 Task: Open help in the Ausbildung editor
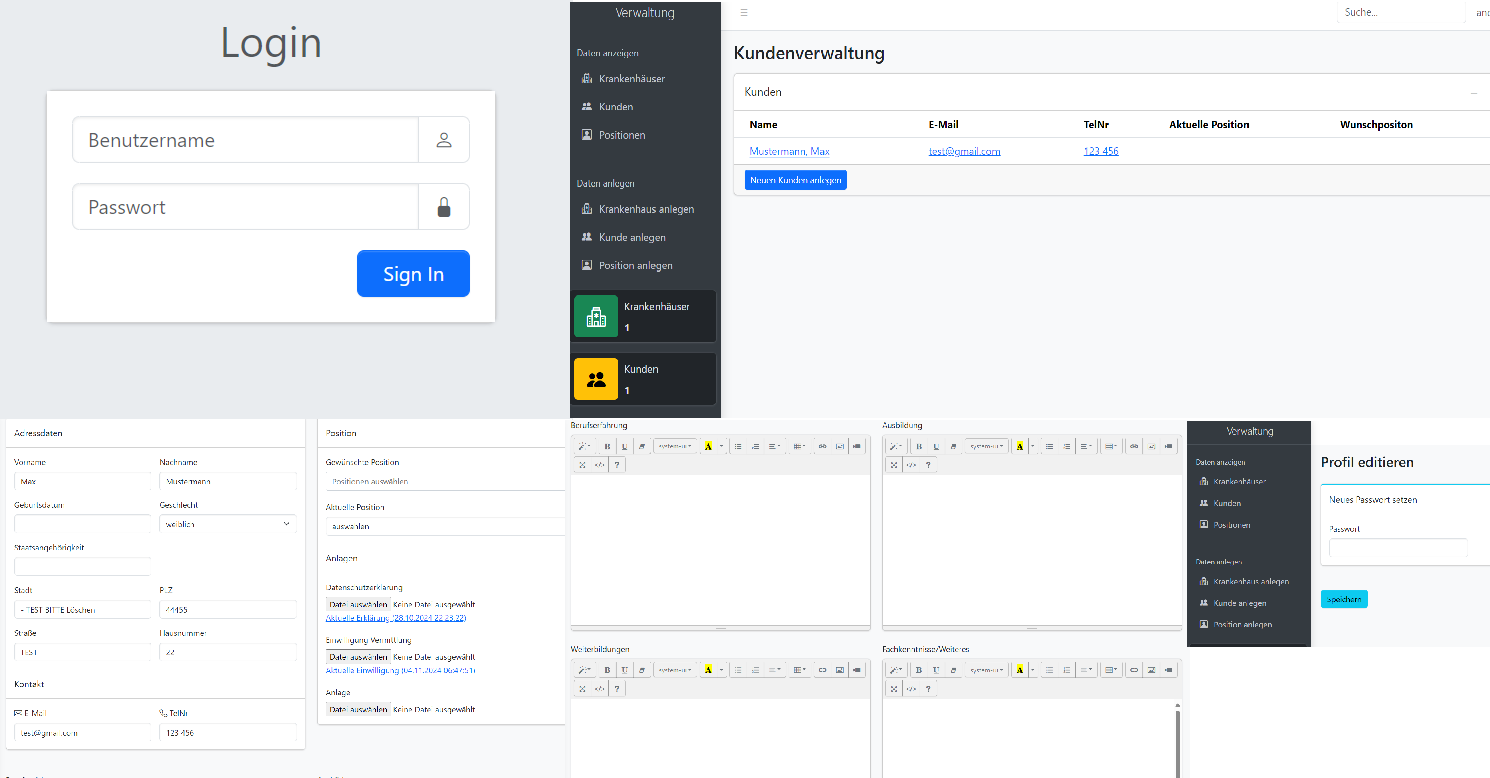point(928,465)
